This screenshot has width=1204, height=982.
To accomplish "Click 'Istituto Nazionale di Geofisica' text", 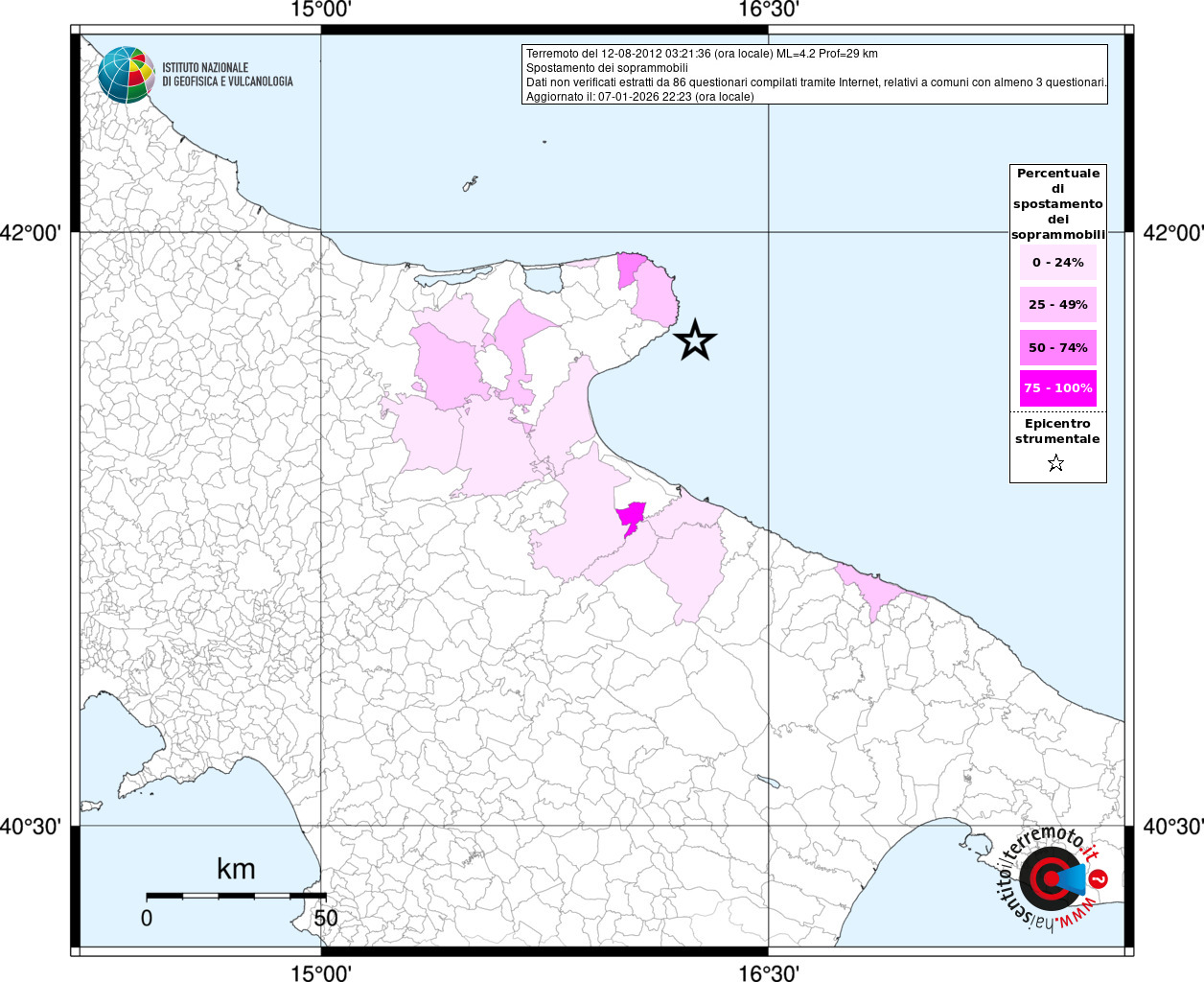I will 227,75.
